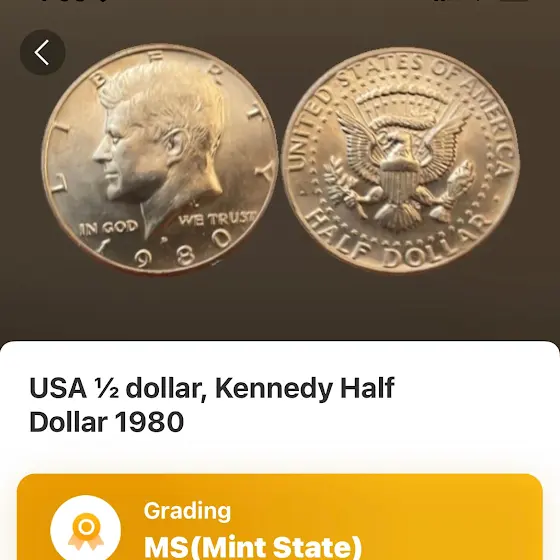Screen dimensions: 560x560
Task: Tap the arrows bundle in the eagle's talon
Action: click(x=456, y=184)
